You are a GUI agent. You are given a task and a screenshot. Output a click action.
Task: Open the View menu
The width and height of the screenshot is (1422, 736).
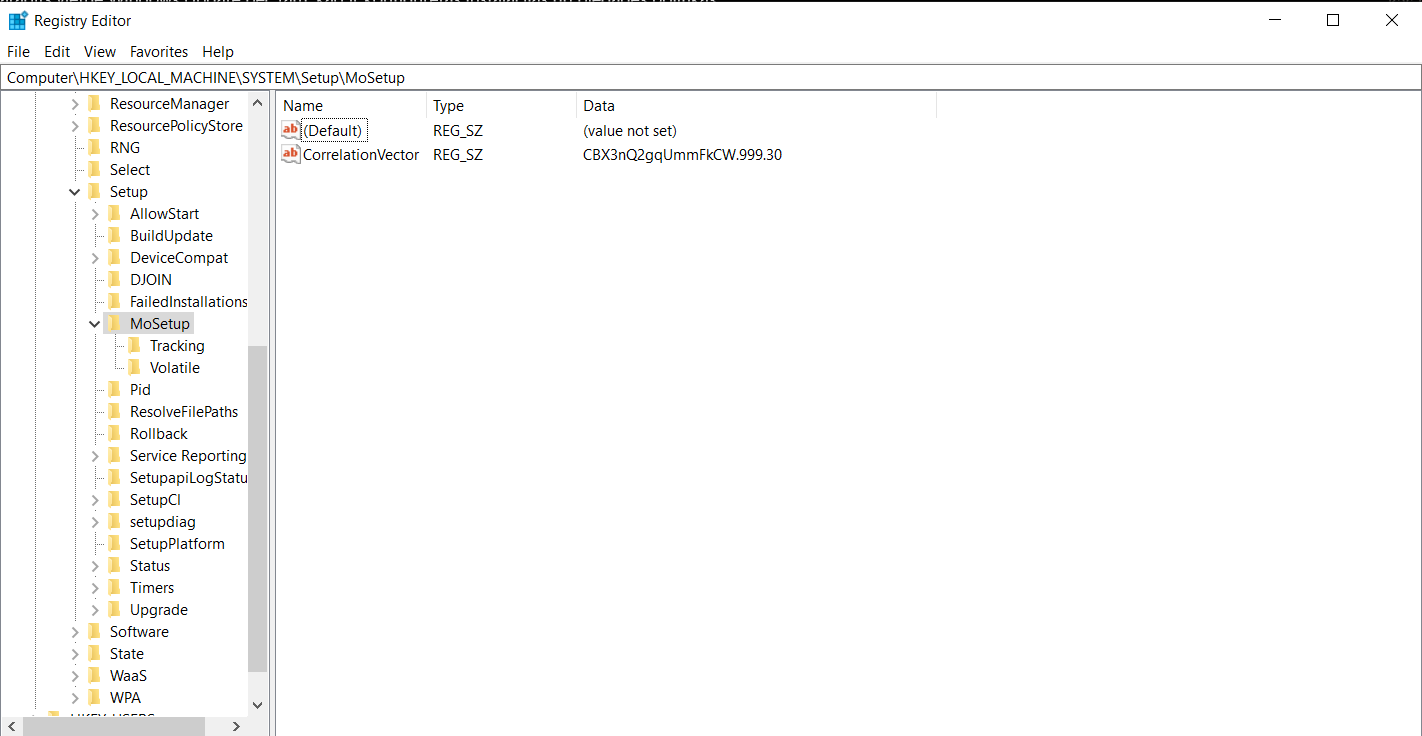pos(99,51)
